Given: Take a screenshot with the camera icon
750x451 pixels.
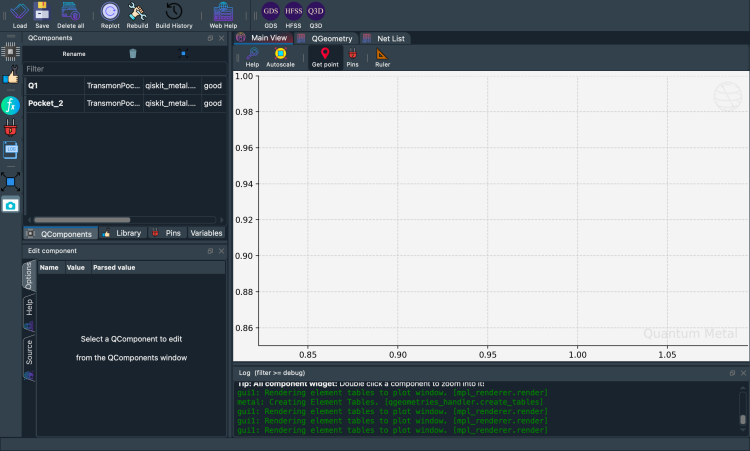Looking at the screenshot, I should 11,205.
